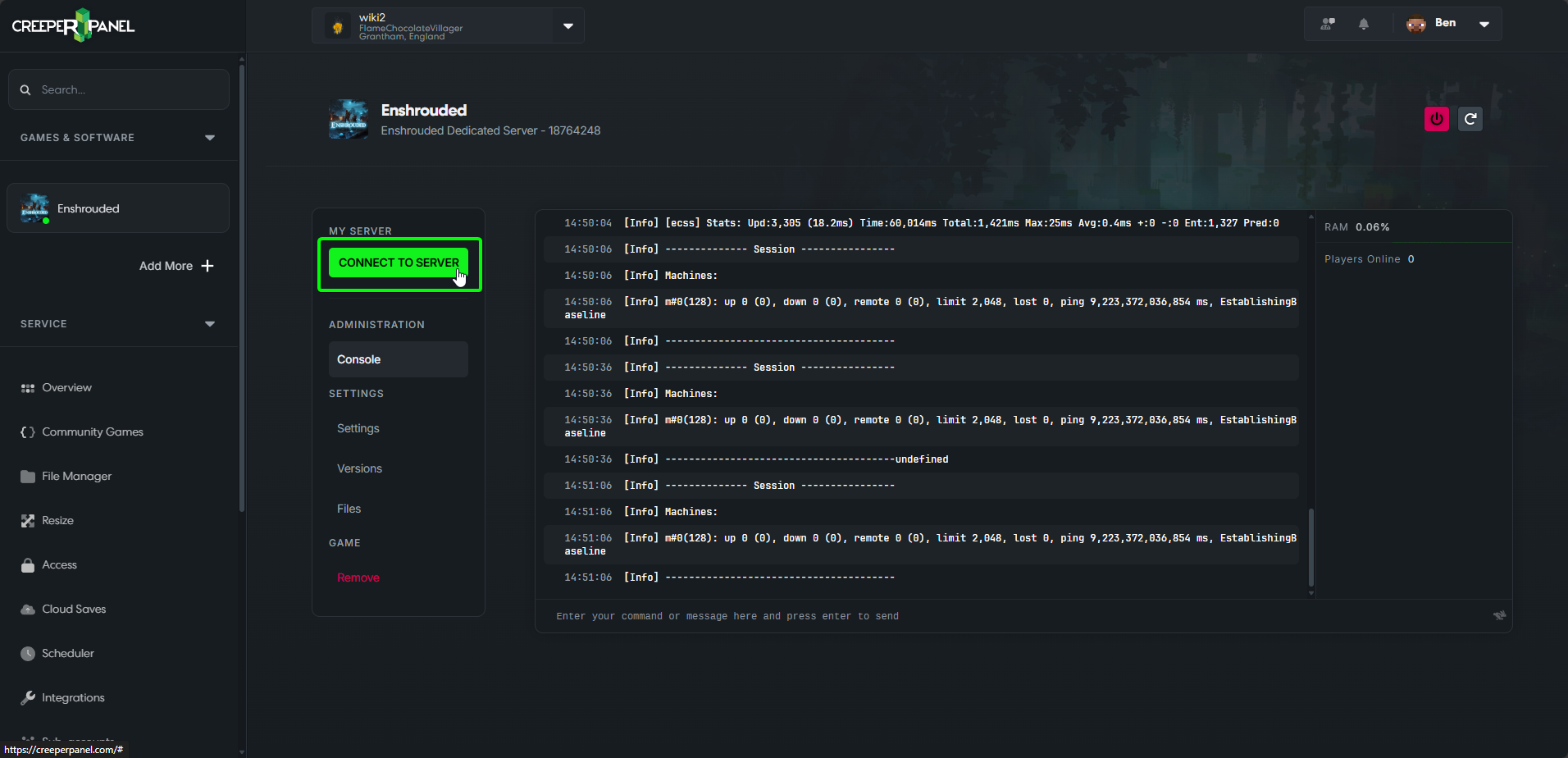Click the Add More label
The image size is (1568, 758).
click(166, 266)
